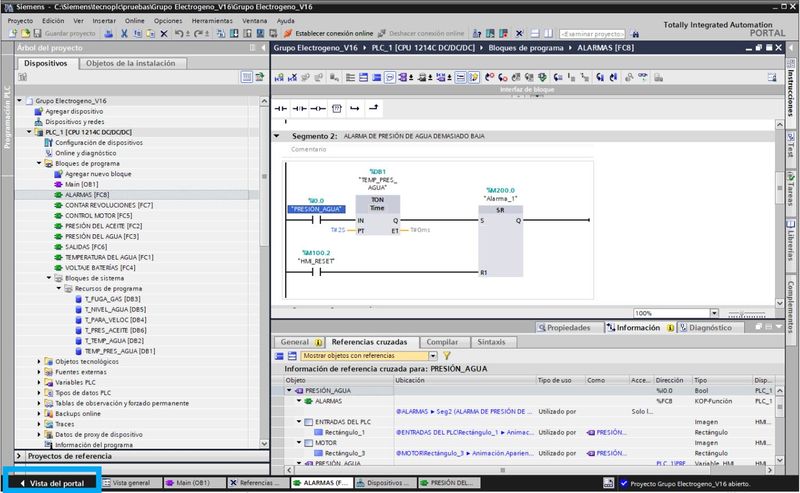The image size is (800, 493).
Task: Switch to Objetos de la instalación tab
Action: (131, 63)
